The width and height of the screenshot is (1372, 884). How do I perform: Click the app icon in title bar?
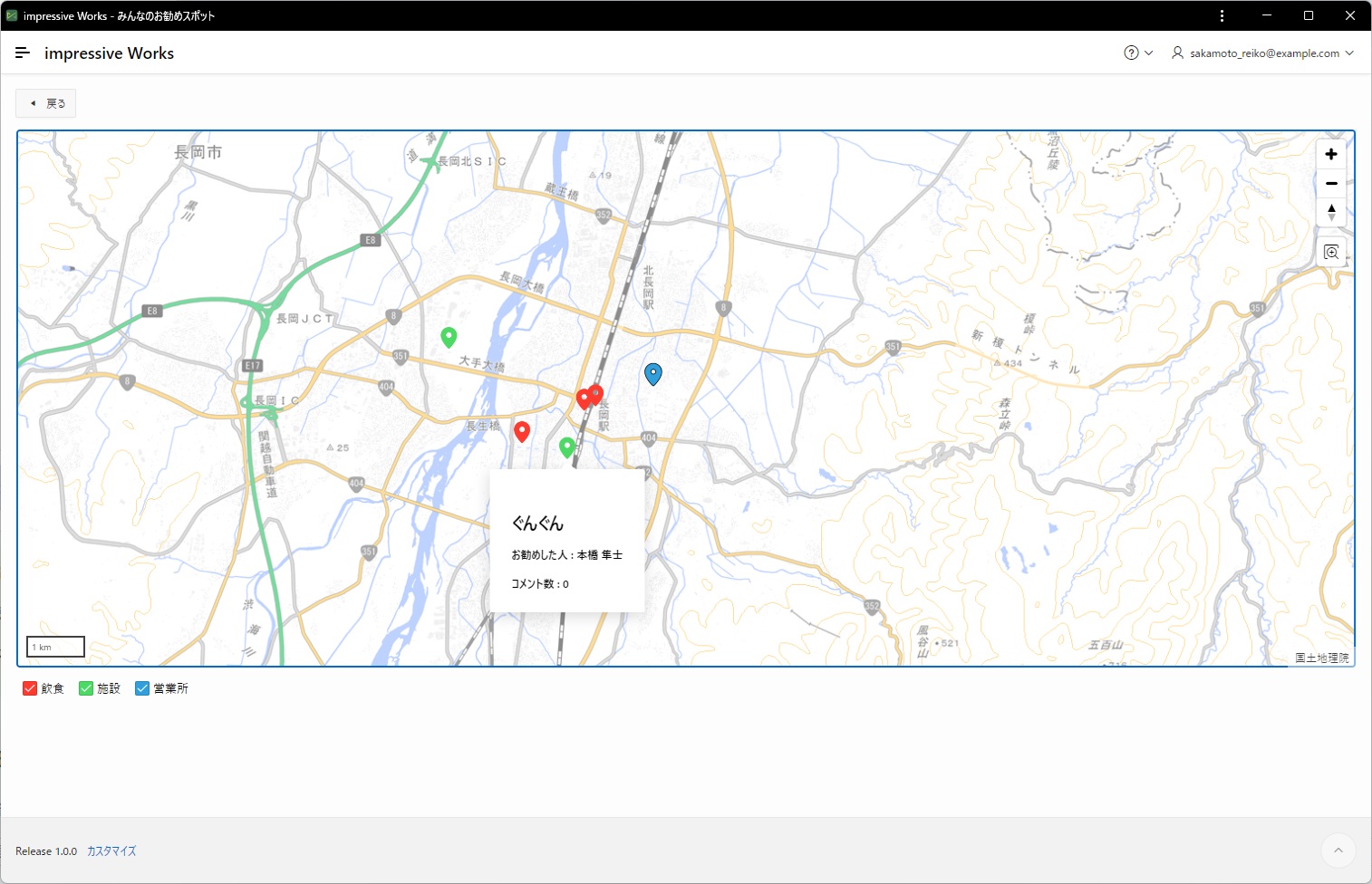(12, 15)
